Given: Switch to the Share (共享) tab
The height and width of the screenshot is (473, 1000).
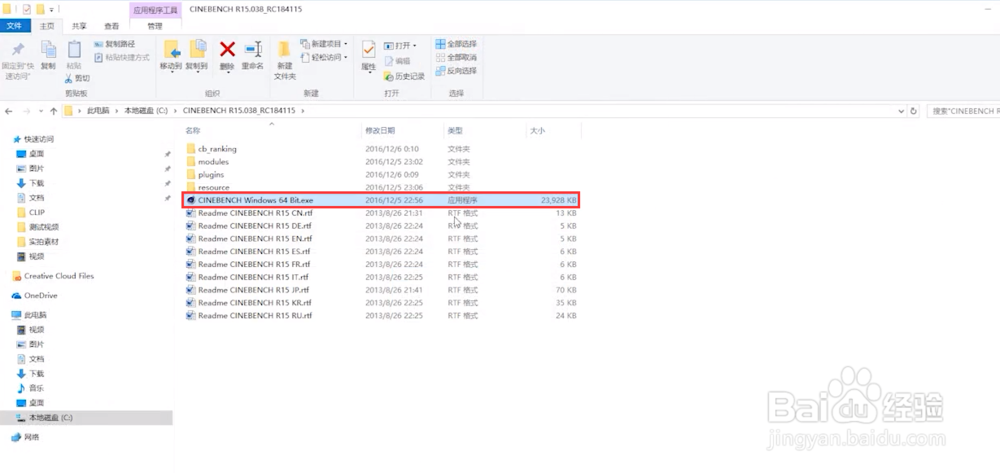Looking at the screenshot, I should click(79, 26).
